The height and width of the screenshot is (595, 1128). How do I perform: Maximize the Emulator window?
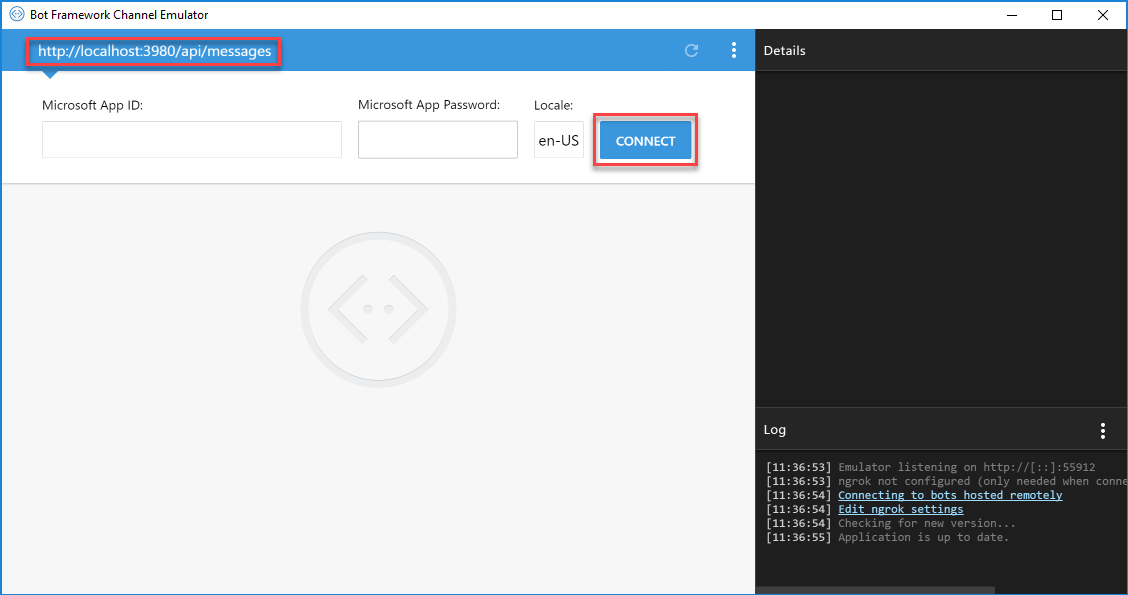click(x=1057, y=14)
